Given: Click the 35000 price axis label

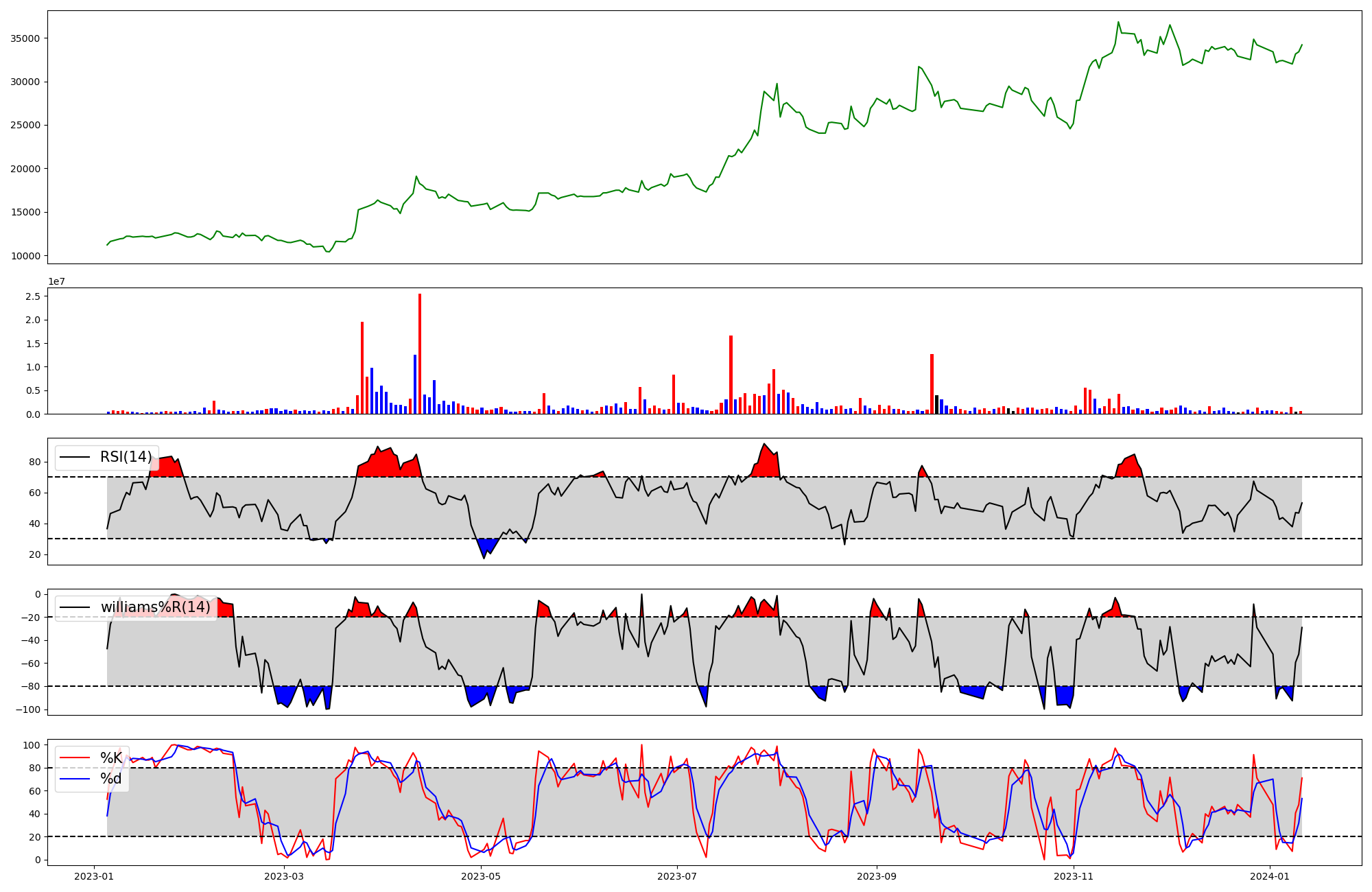Looking at the screenshot, I should 25,38.
